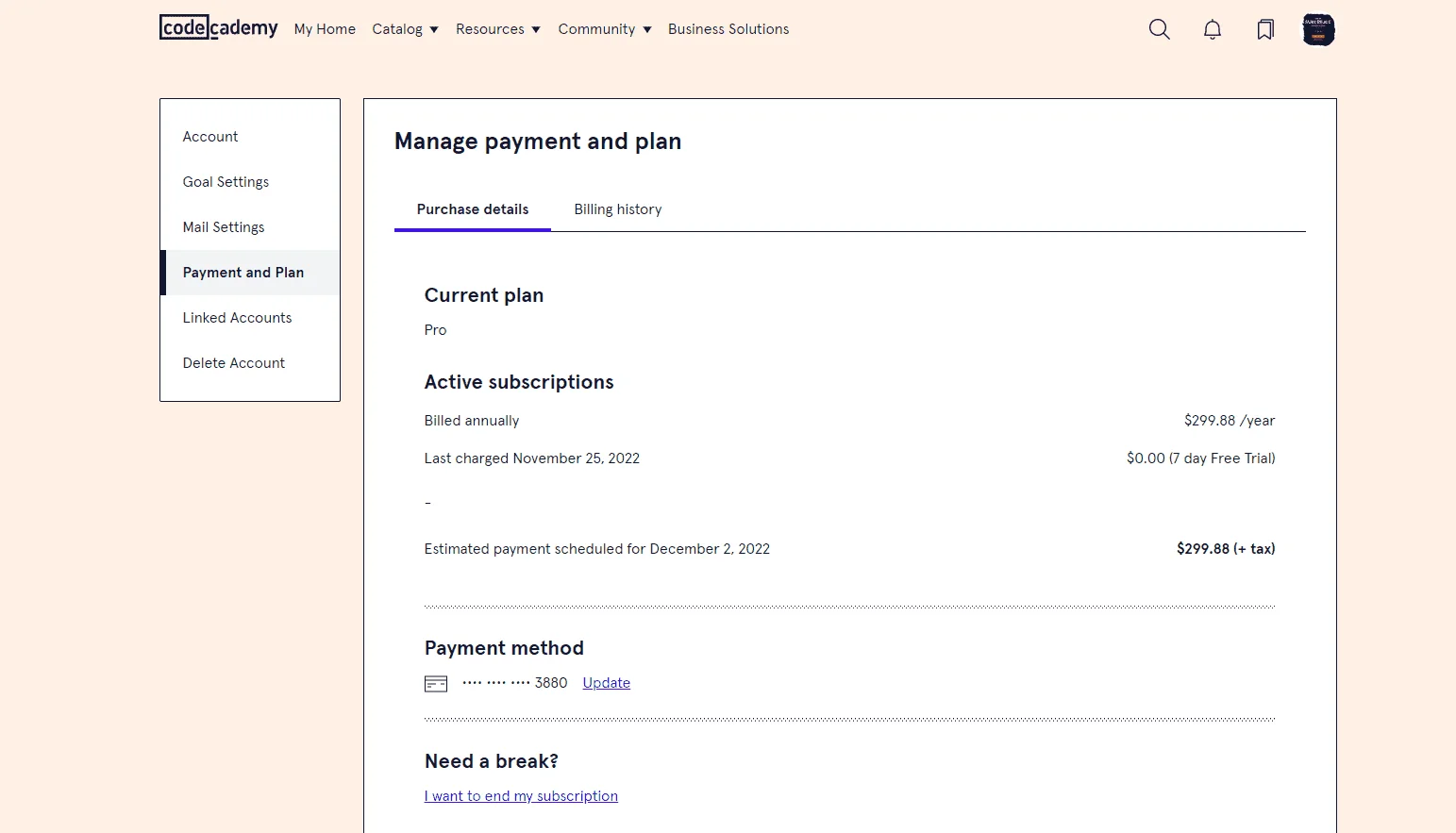1456x833 pixels.
Task: Switch to the Billing history tab
Action: click(618, 209)
